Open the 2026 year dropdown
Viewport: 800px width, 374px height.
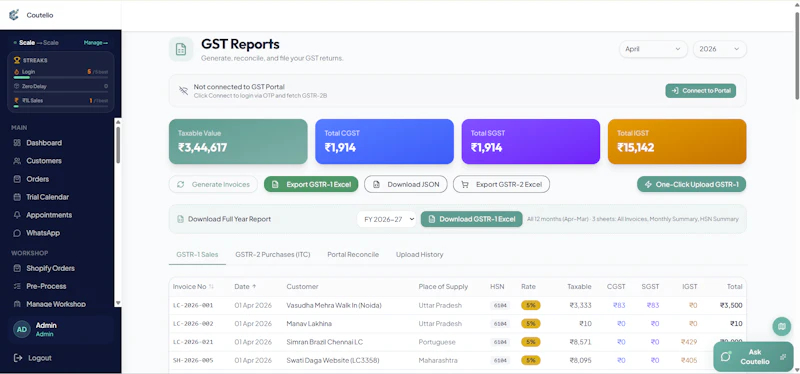719,49
